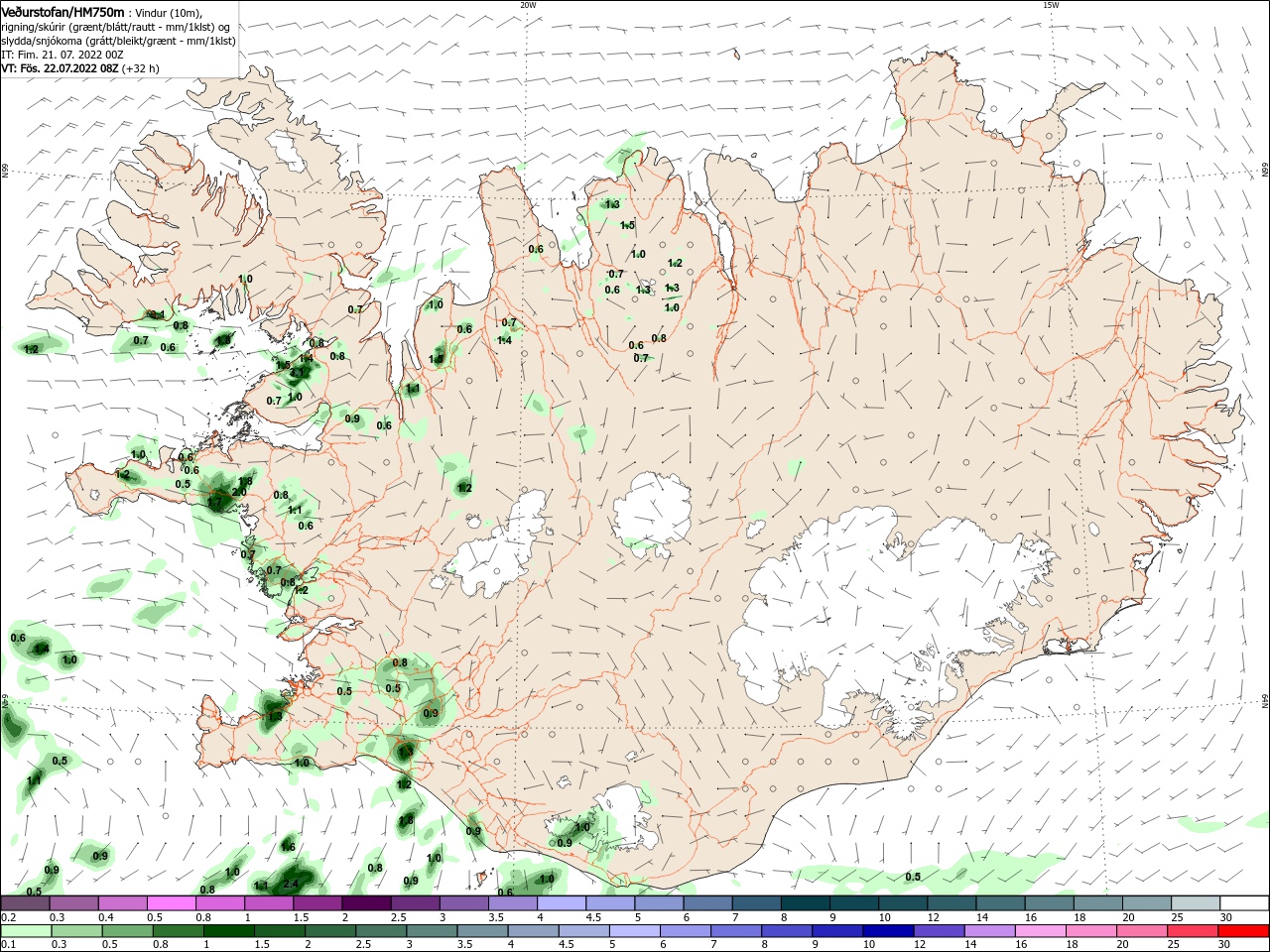
Task: Click the 'IT: Fim. 21. 07. 2022 00Z' line
Action: point(62,55)
